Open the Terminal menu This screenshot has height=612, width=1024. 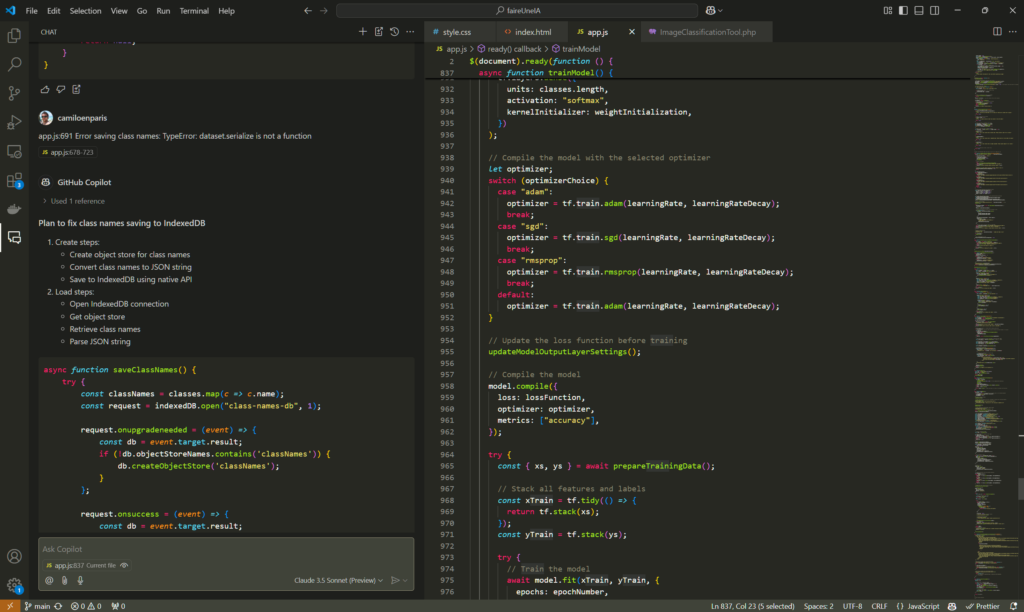194,10
